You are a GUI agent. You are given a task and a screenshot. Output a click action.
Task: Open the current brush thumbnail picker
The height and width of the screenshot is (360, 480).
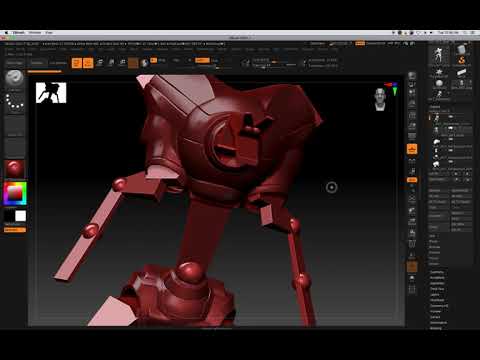click(x=14, y=79)
